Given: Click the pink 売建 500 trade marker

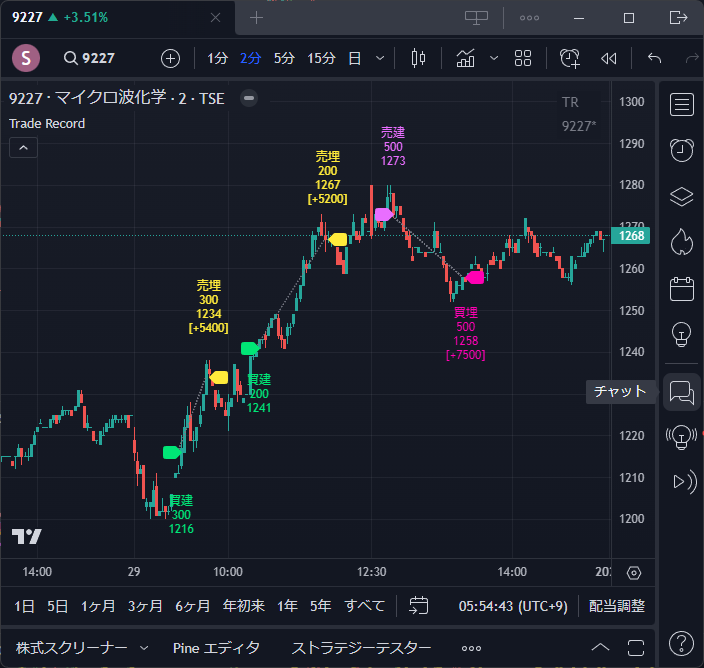Looking at the screenshot, I should click(384, 215).
